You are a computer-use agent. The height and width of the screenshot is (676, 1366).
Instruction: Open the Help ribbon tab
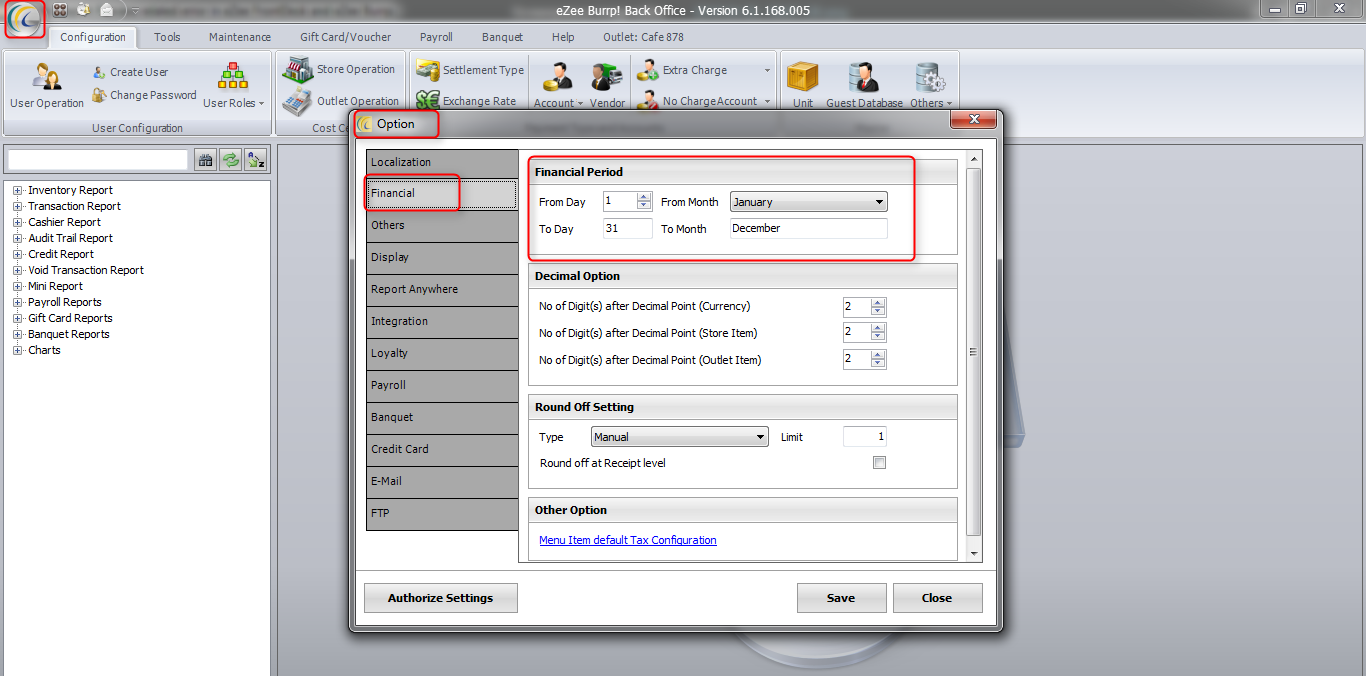click(563, 37)
